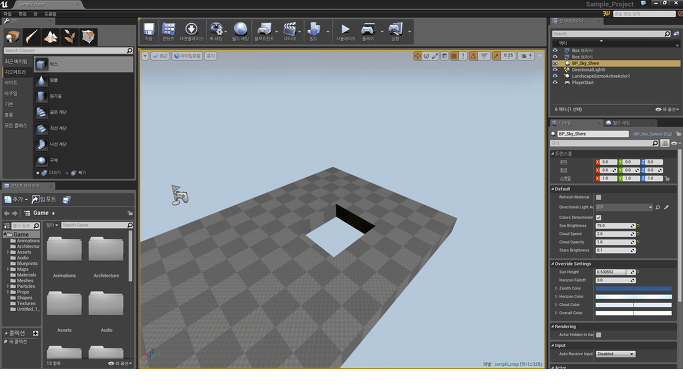Select the Landscape mode mountain icon
Image resolution: width=683 pixels, height=384 pixels.
click(51, 37)
